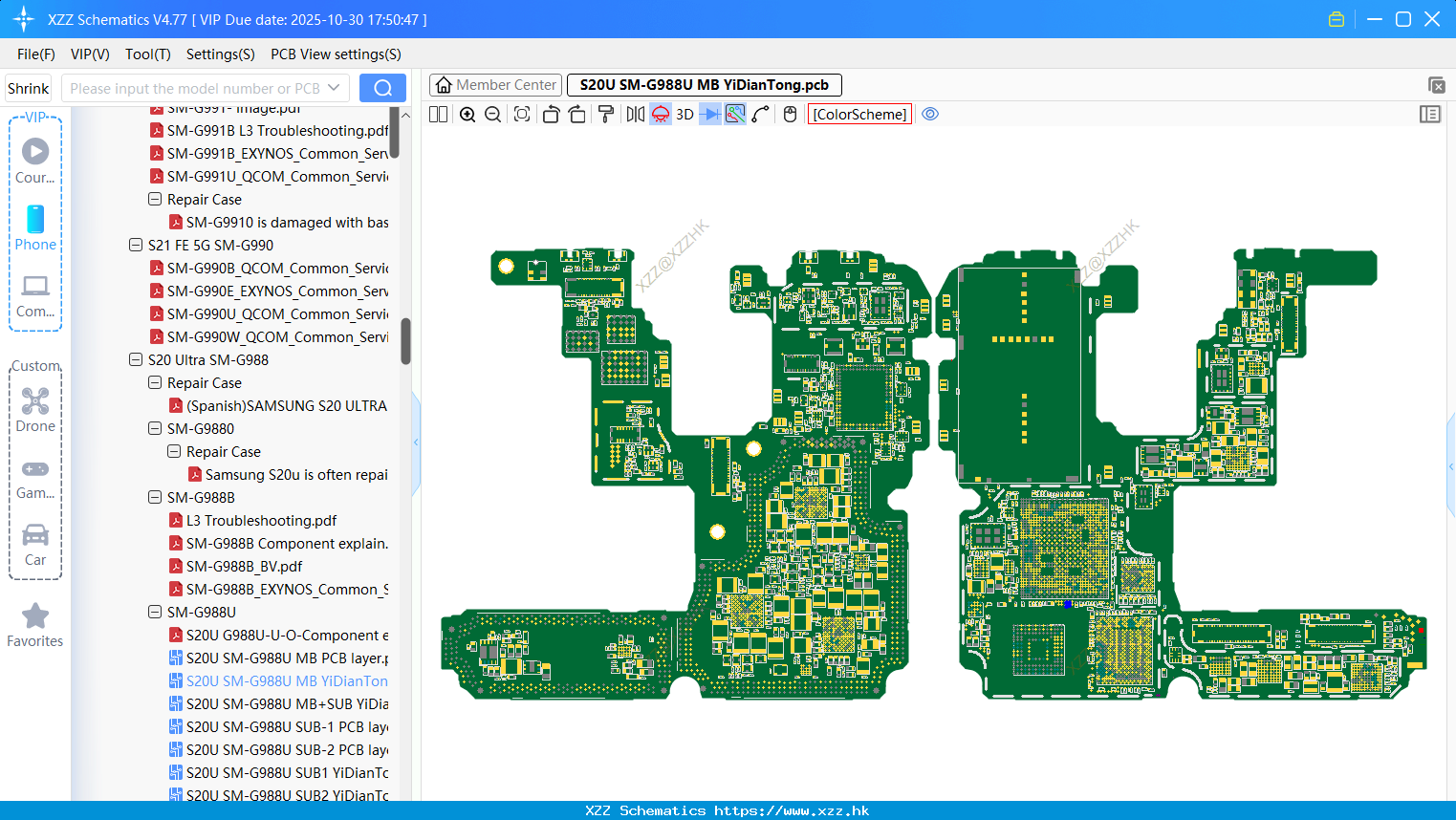Open SM-G991U_QCOM_Common_Service file
Viewport: 1456px width, 820px height.
[x=269, y=176]
